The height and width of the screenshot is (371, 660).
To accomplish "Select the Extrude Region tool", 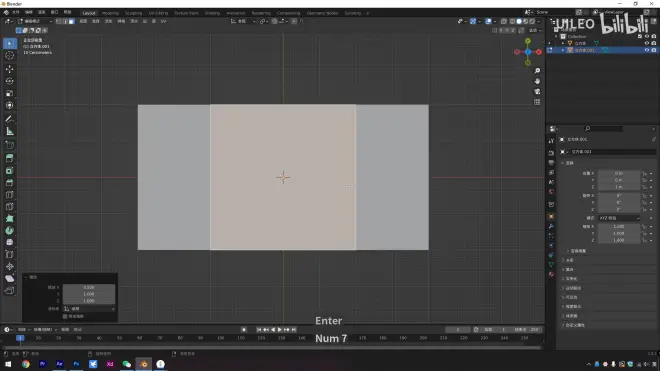I will point(10,158).
